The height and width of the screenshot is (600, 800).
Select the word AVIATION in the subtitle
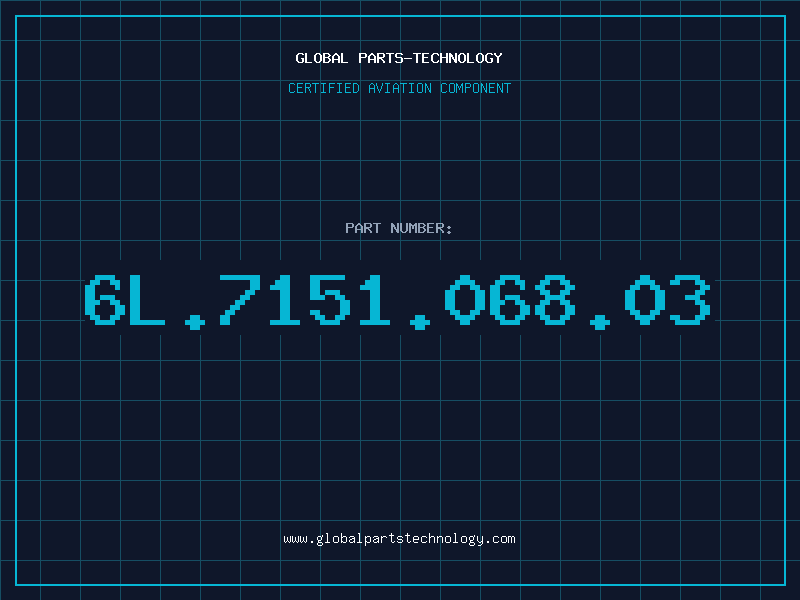click(400, 88)
